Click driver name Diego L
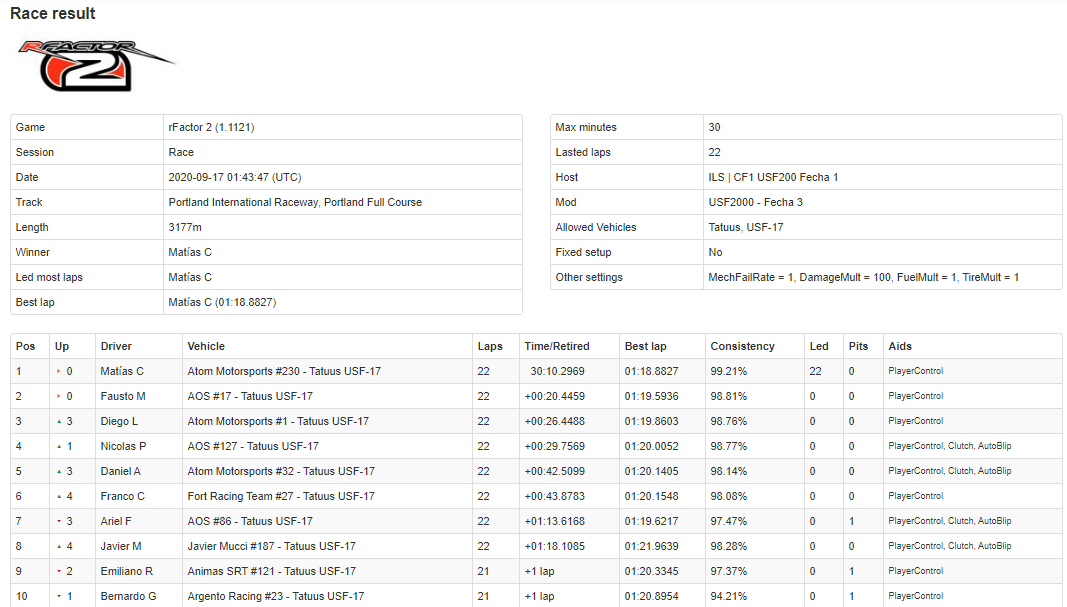The height and width of the screenshot is (607, 1067). pyautogui.click(x=119, y=421)
